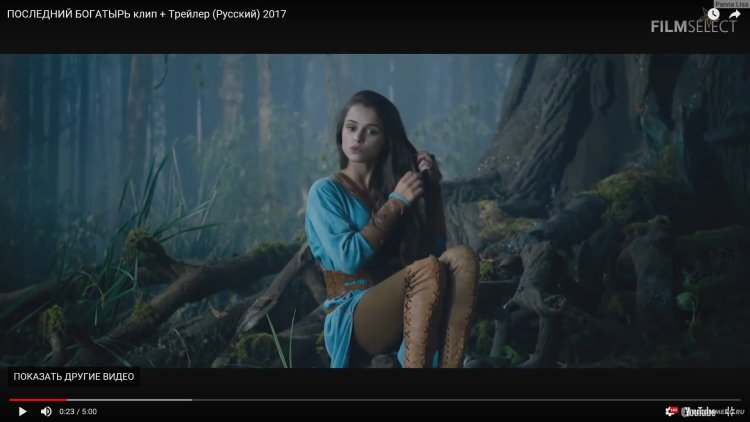This screenshot has width=750, height=422.
Task: Add video to Watch Later clock icon
Action: (713, 14)
